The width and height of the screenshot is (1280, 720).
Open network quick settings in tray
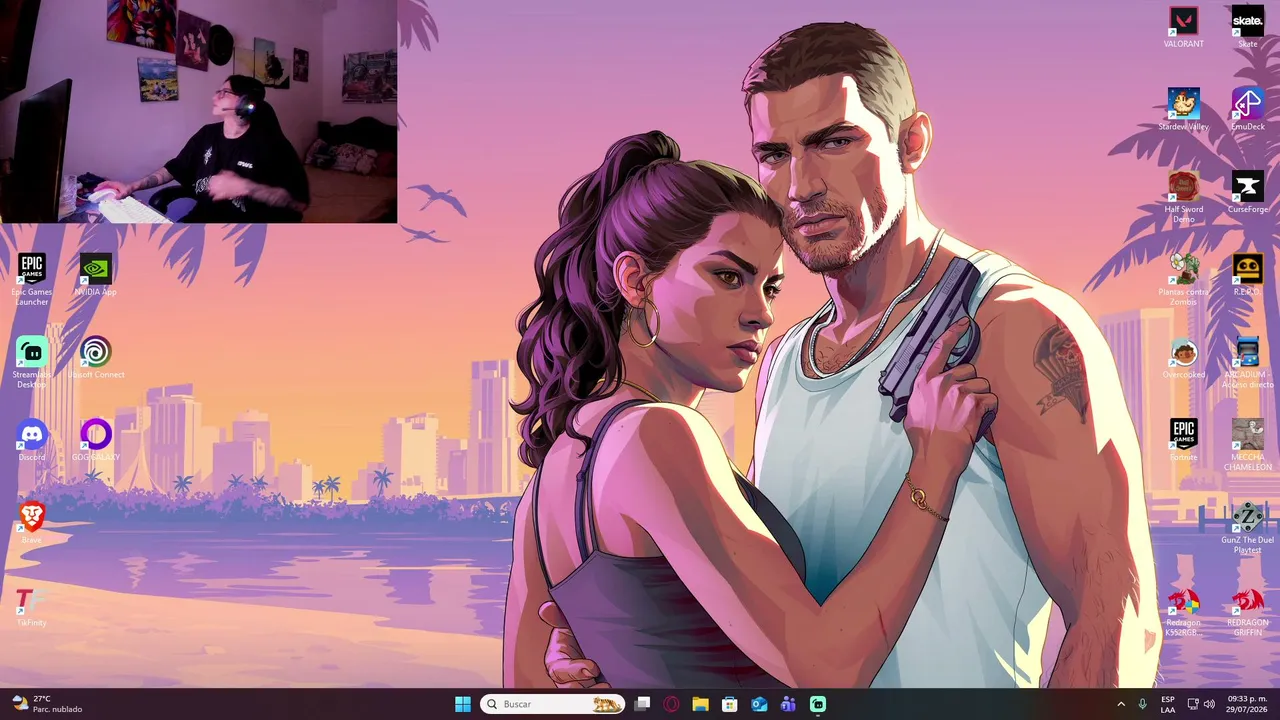(x=1193, y=704)
